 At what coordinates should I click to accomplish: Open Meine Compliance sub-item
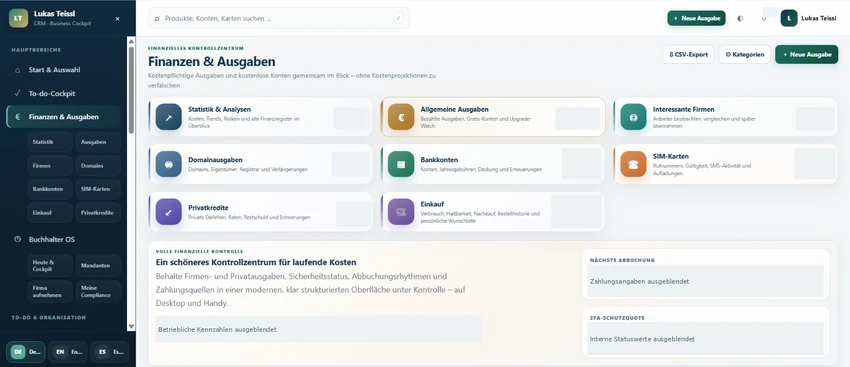point(98,291)
